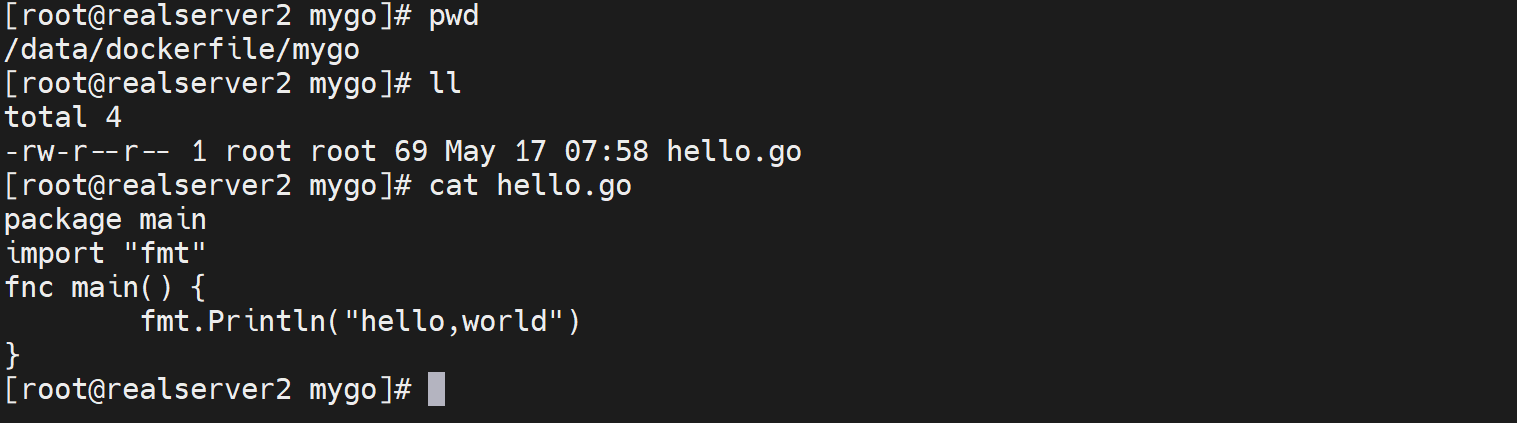Click the ll command on third line
Image resolution: width=1517 pixels, height=423 pixels.
(x=445, y=84)
